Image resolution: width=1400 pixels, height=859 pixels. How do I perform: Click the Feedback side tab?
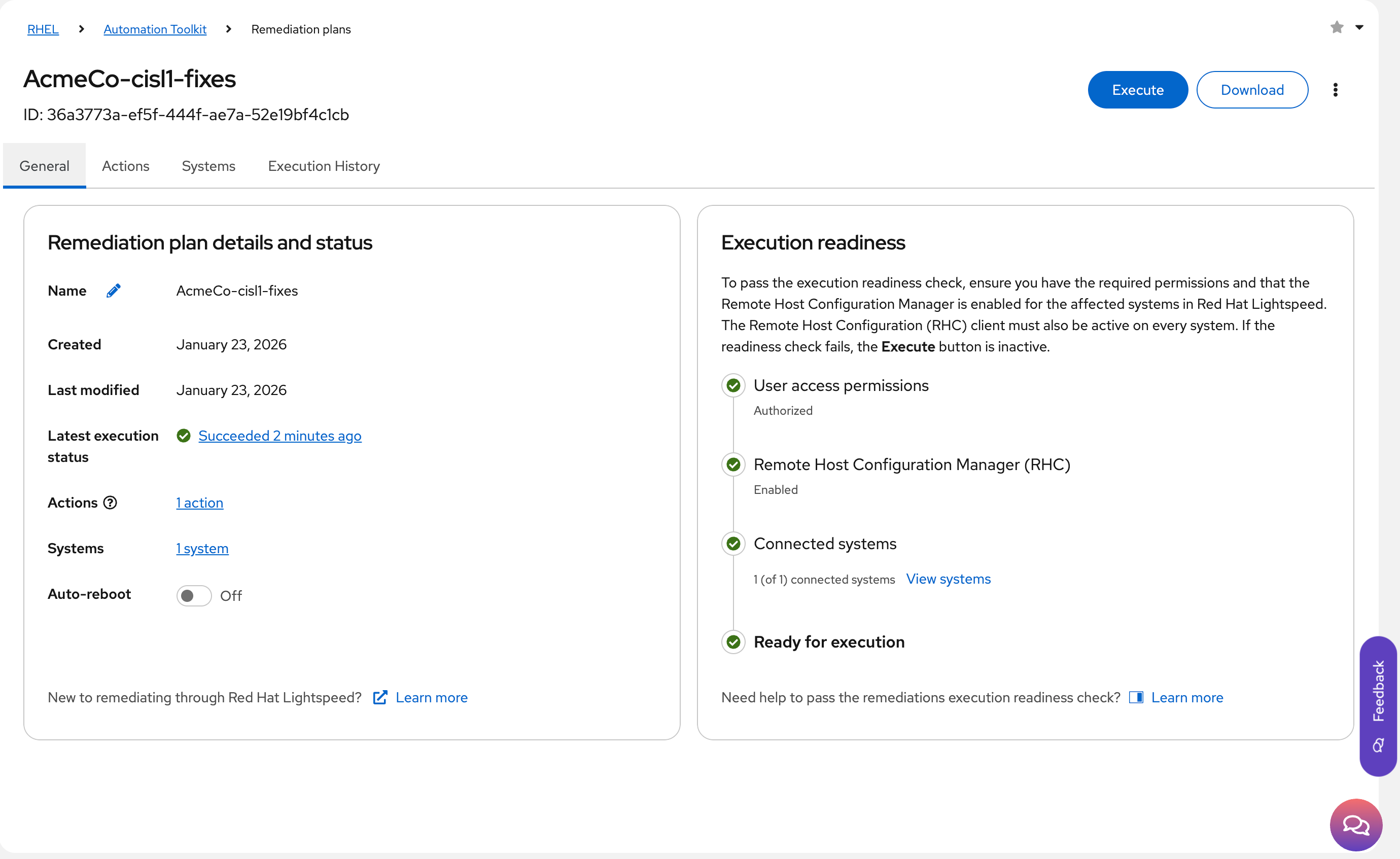[1378, 705]
